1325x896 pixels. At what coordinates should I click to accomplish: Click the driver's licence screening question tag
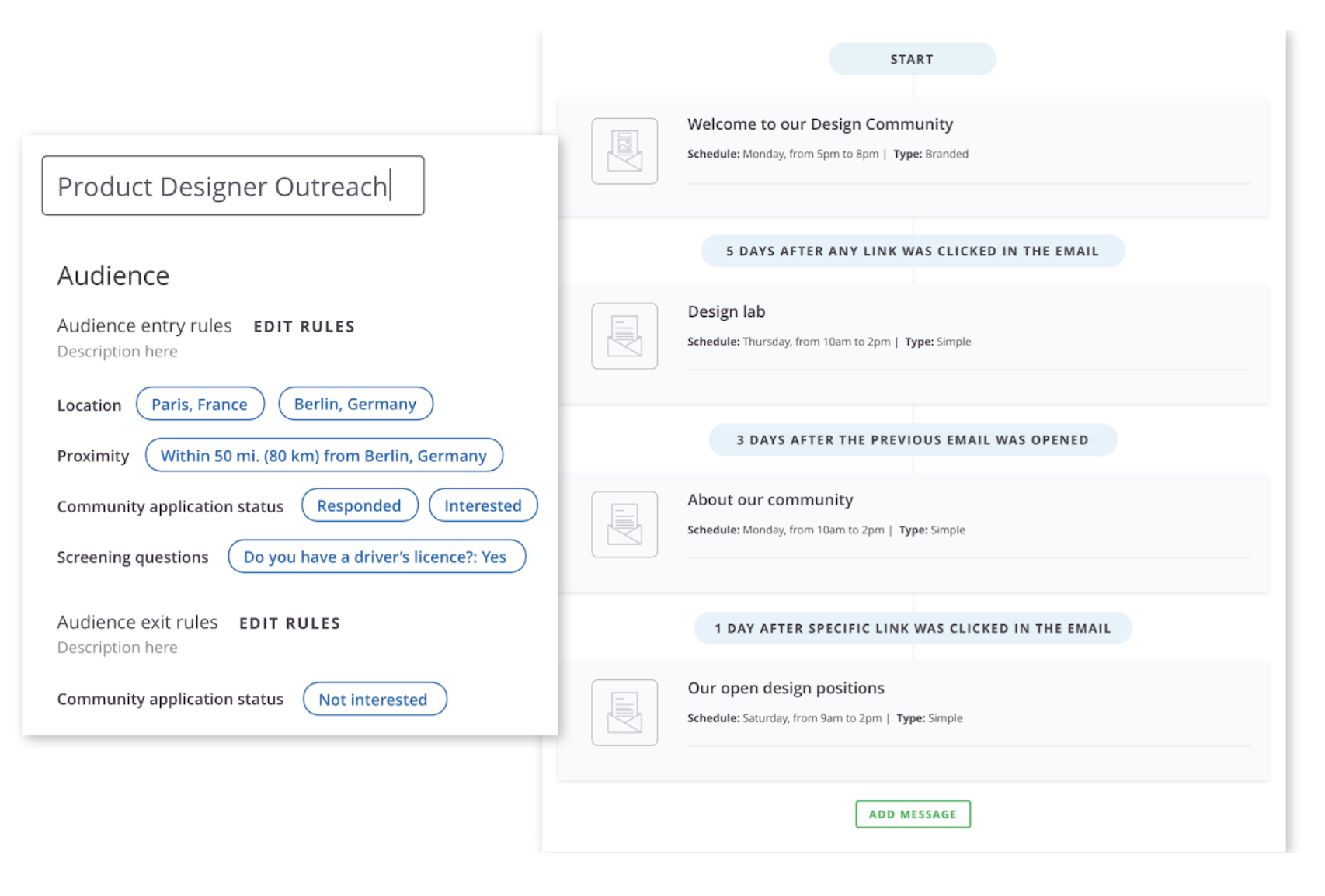tap(376, 557)
